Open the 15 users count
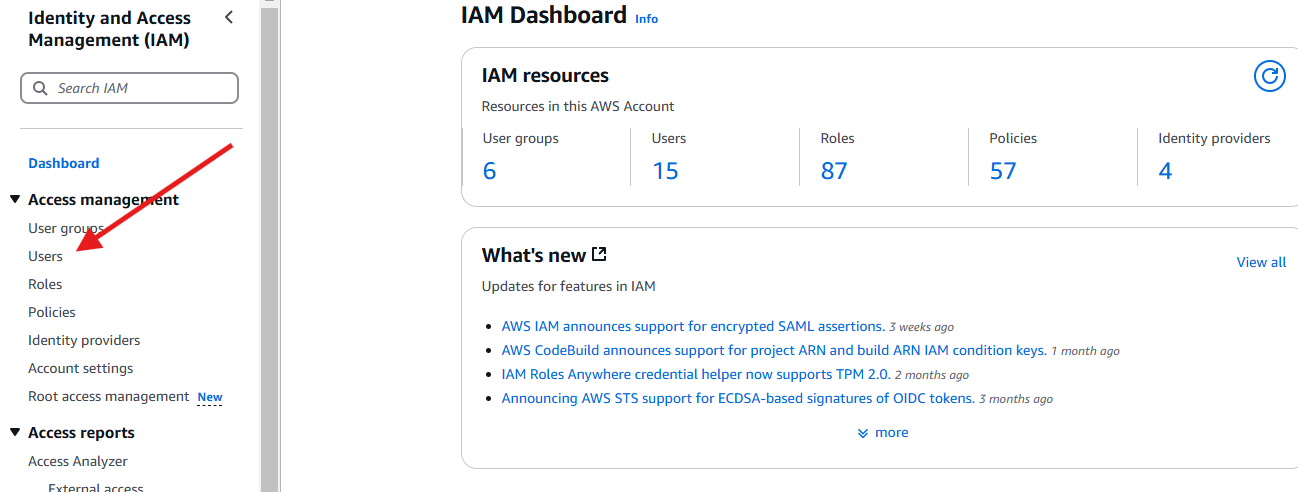The image size is (1298, 492). click(665, 171)
